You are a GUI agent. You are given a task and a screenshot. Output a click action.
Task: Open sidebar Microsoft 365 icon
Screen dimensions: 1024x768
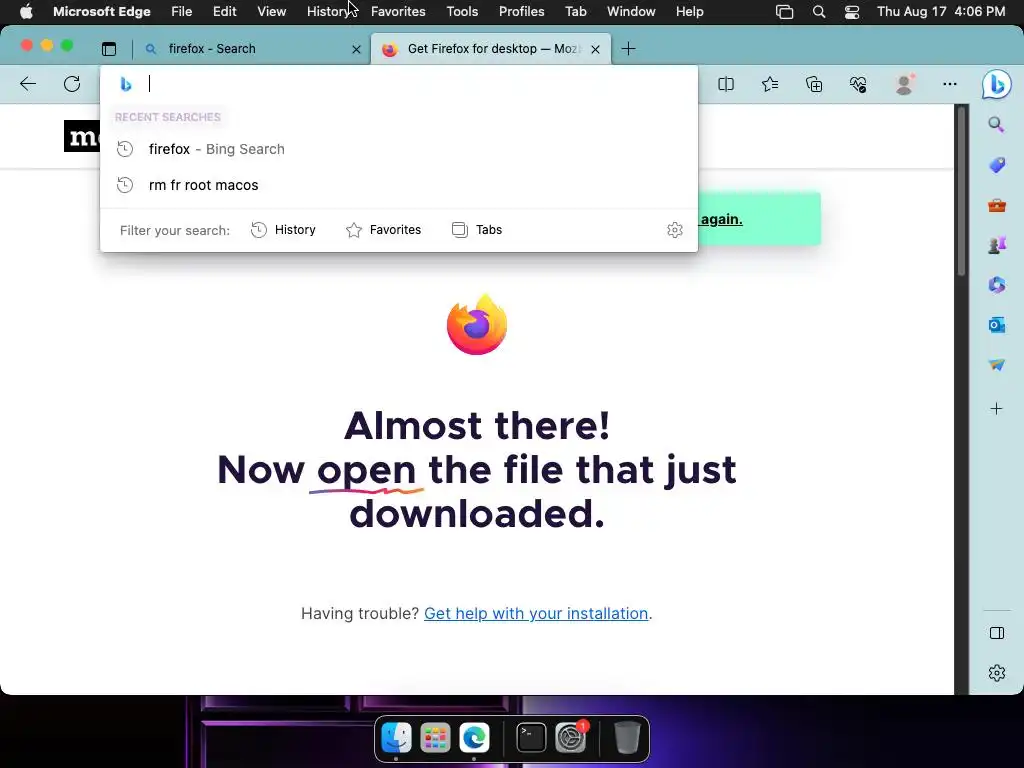pyautogui.click(x=997, y=285)
